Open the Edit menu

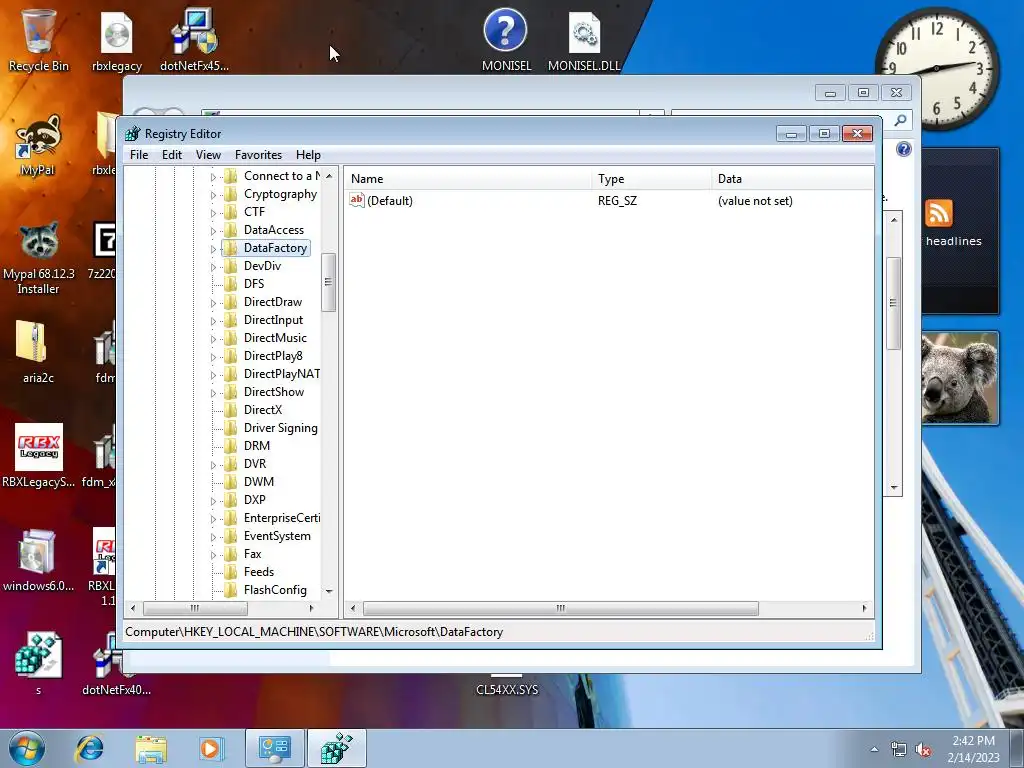pos(172,155)
